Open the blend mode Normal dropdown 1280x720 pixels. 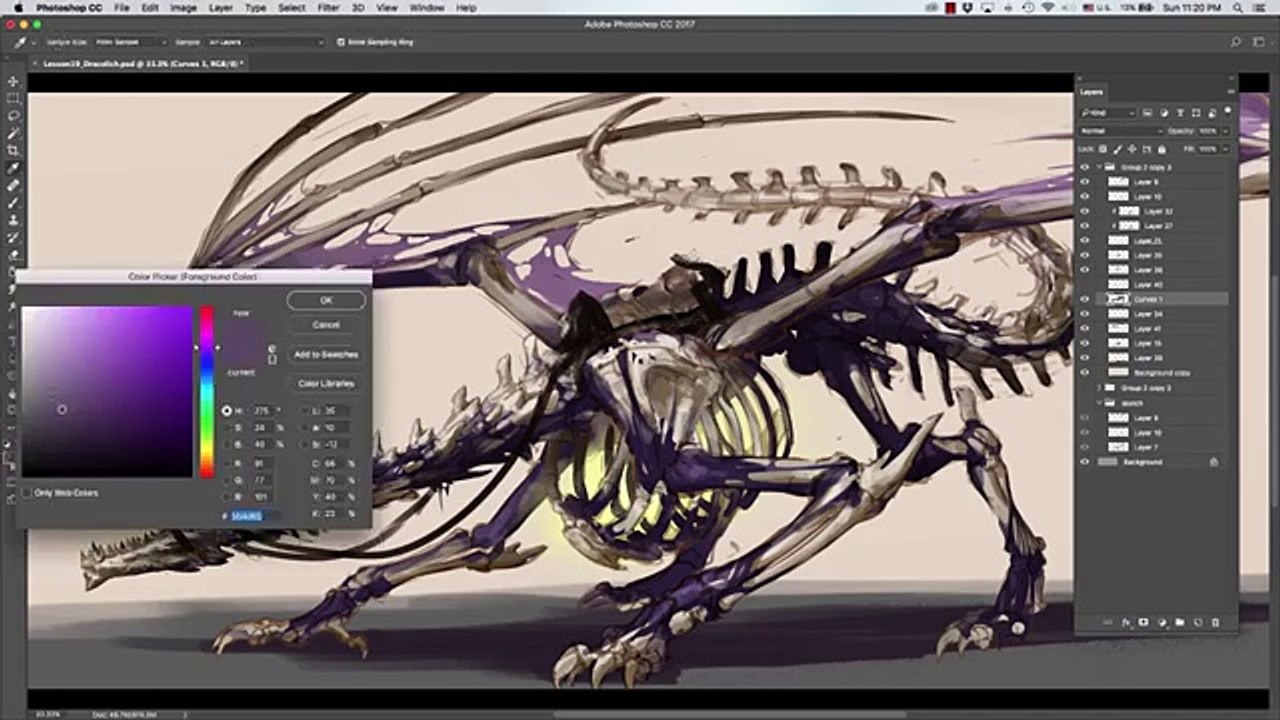tap(1122, 131)
